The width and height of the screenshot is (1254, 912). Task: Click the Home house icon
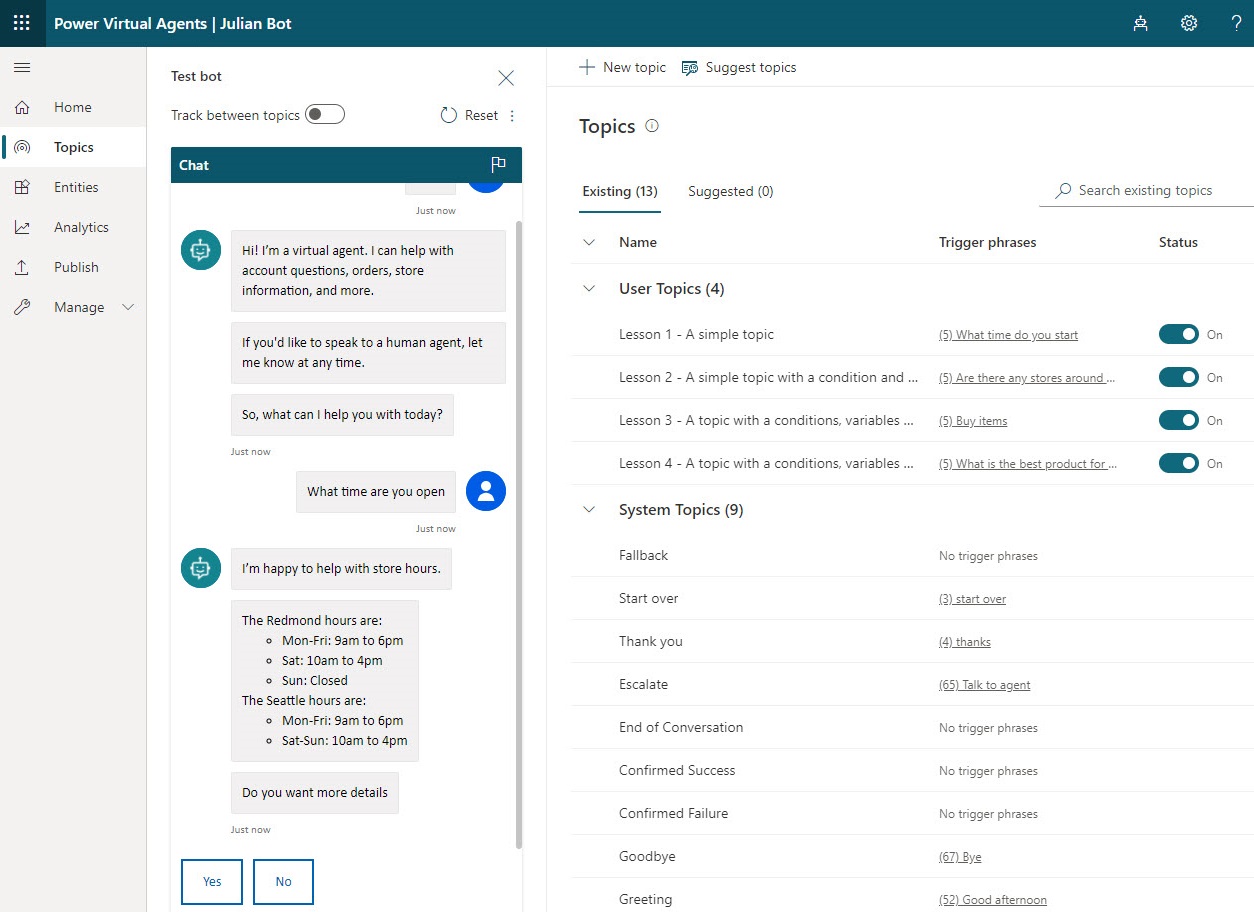click(22, 107)
